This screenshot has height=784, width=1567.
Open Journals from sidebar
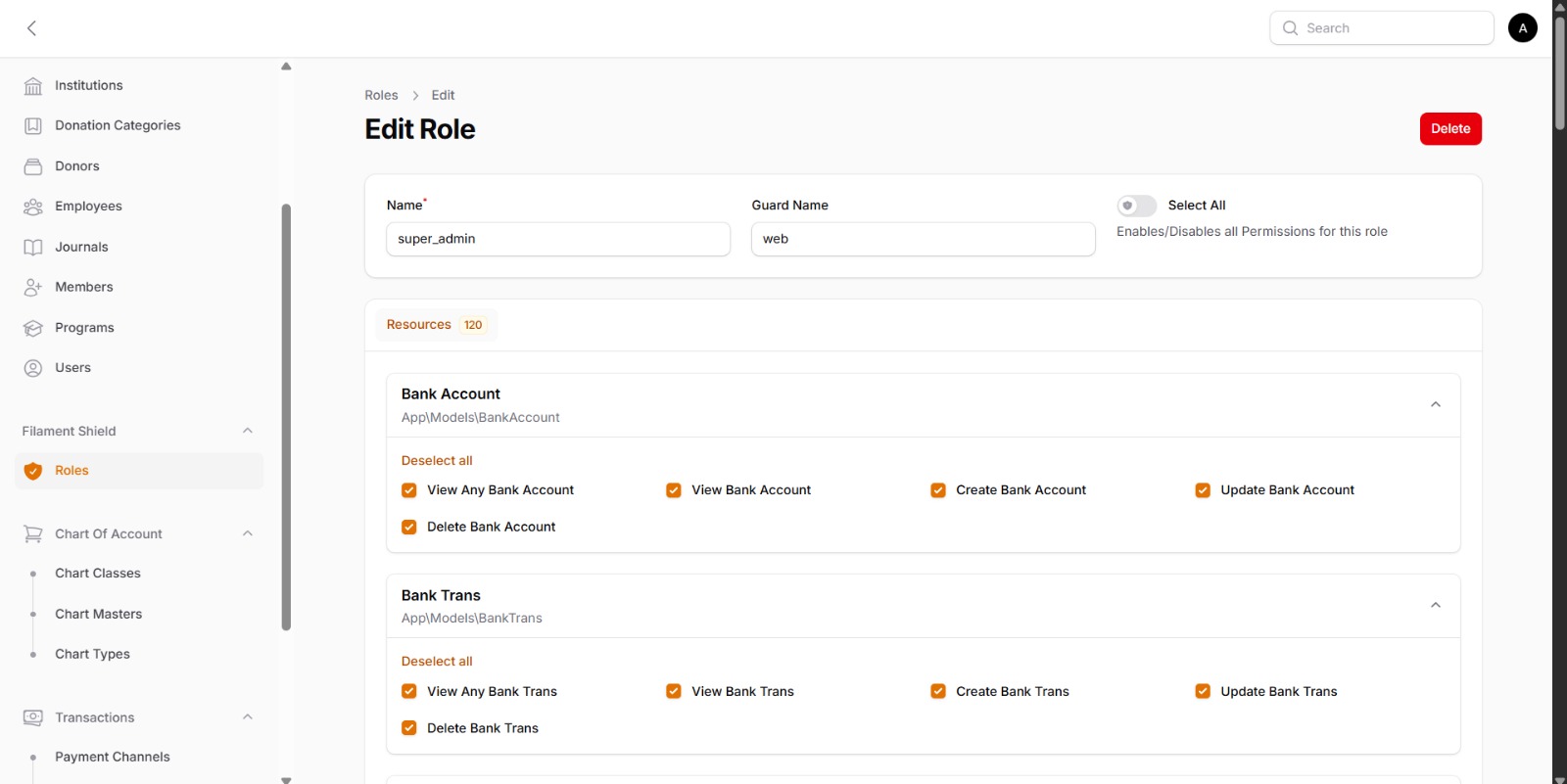click(x=139, y=248)
